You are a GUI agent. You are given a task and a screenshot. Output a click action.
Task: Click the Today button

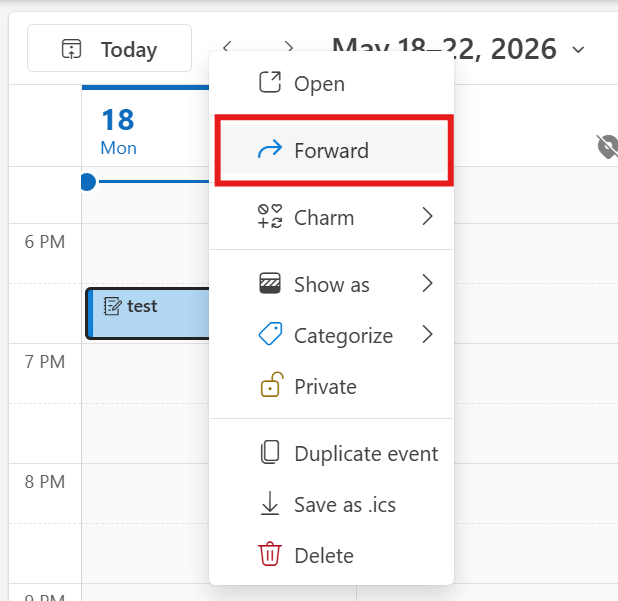click(110, 48)
